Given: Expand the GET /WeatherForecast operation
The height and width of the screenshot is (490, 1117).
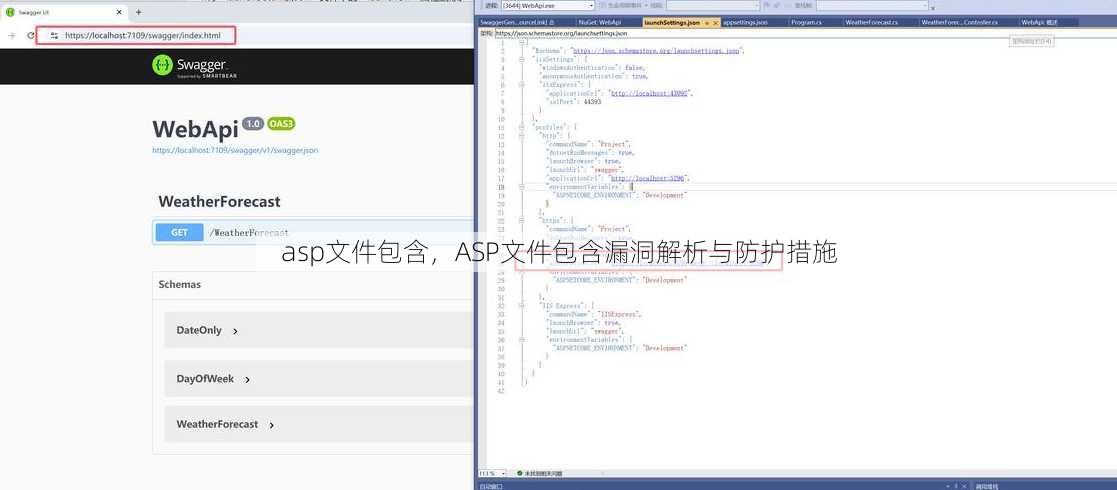Looking at the screenshot, I should [313, 232].
